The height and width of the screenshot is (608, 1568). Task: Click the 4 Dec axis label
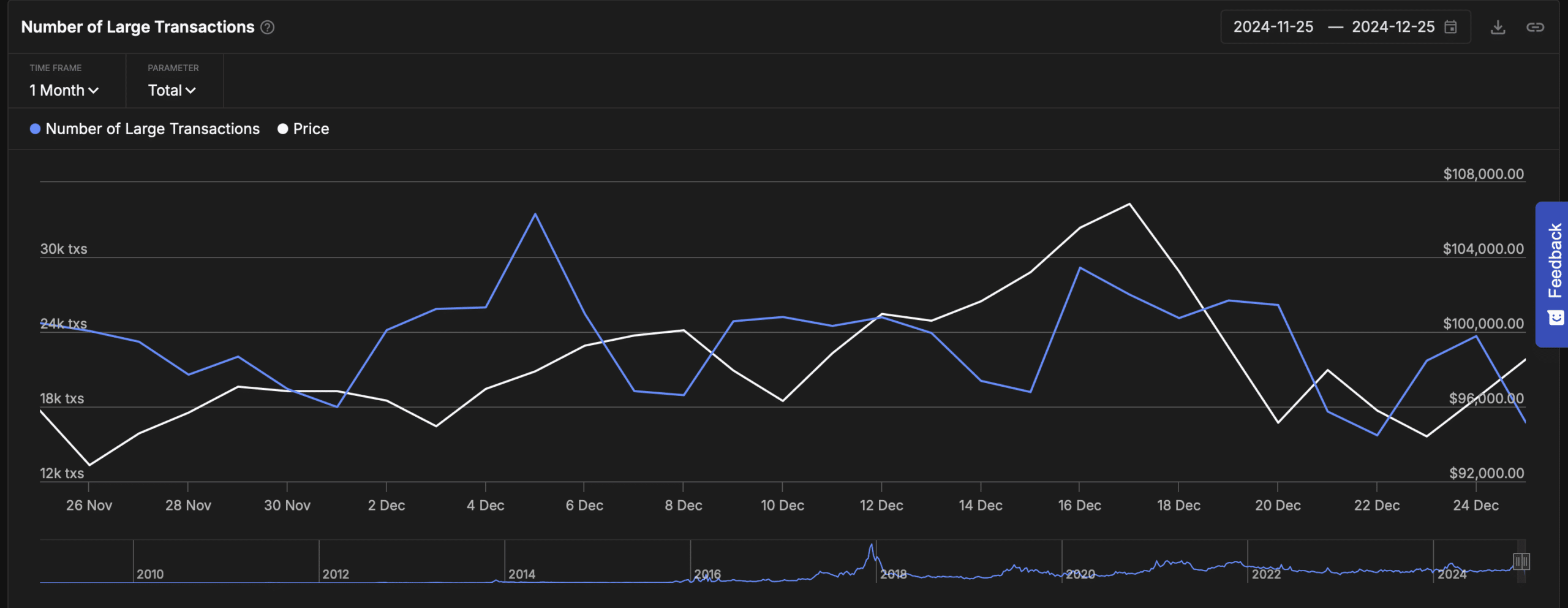coord(485,506)
